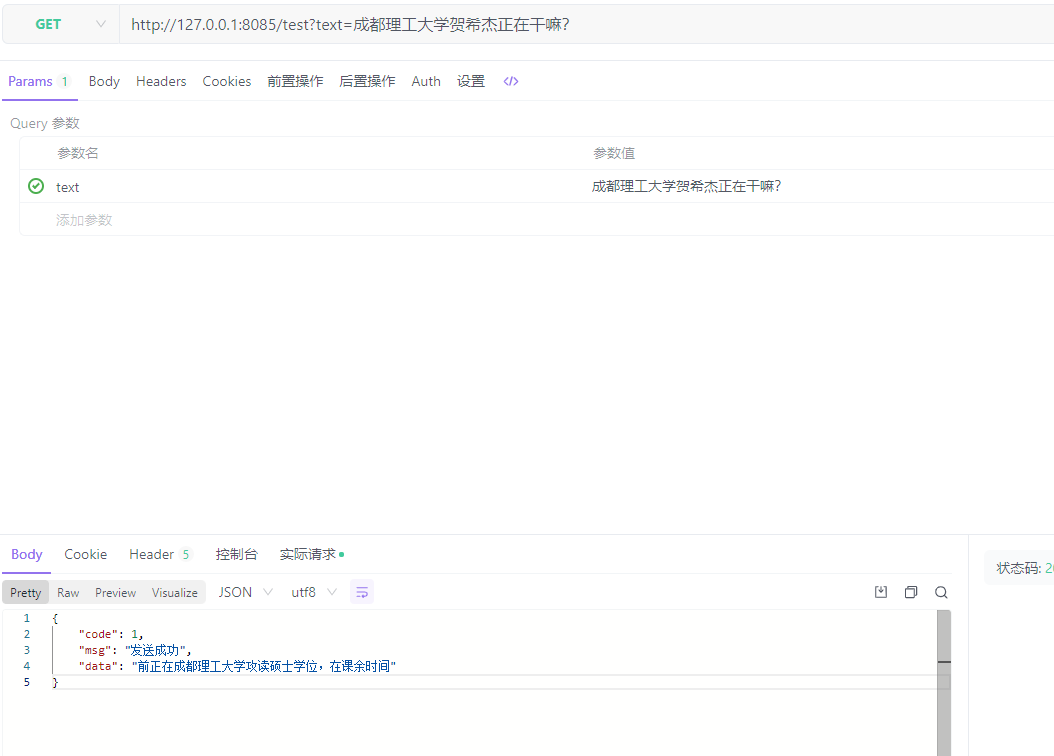Select the Pretty view button
This screenshot has height=756, width=1054.
coord(26,593)
